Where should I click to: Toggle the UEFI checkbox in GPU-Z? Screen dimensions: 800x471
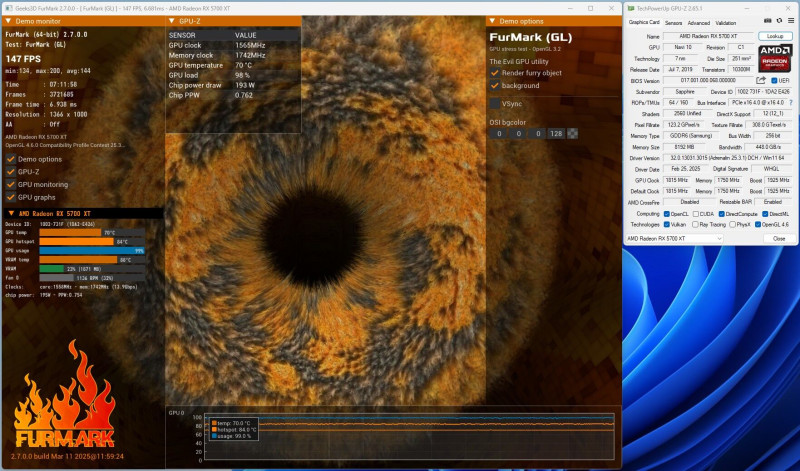(774, 81)
